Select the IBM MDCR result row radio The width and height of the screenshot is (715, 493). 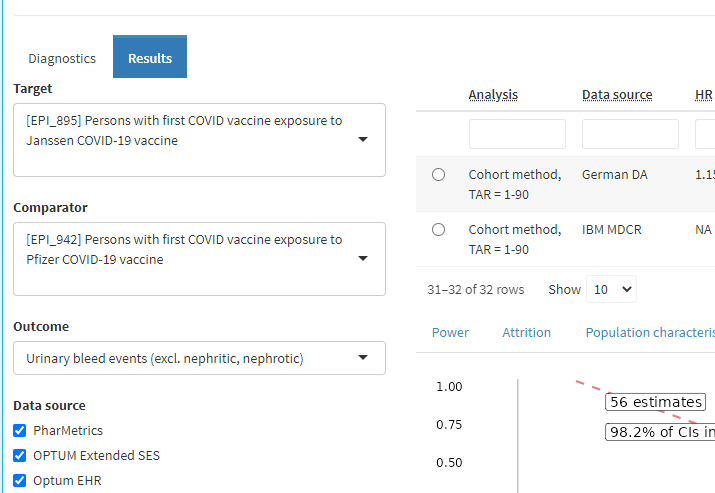click(x=438, y=229)
